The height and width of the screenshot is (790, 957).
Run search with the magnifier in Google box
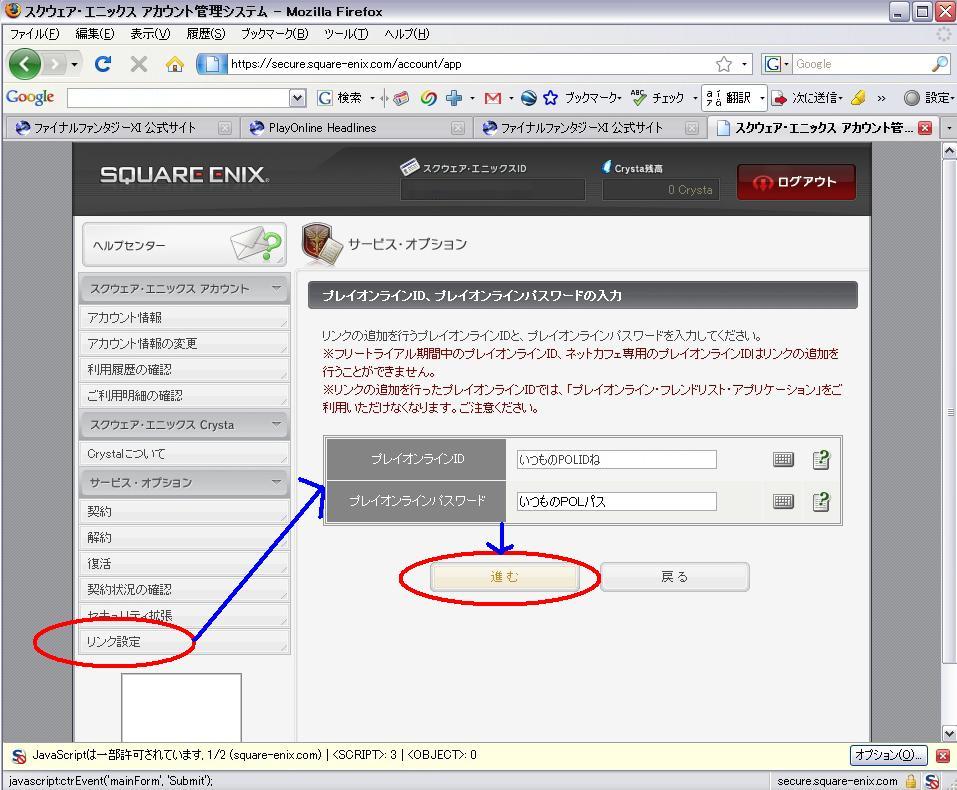940,63
